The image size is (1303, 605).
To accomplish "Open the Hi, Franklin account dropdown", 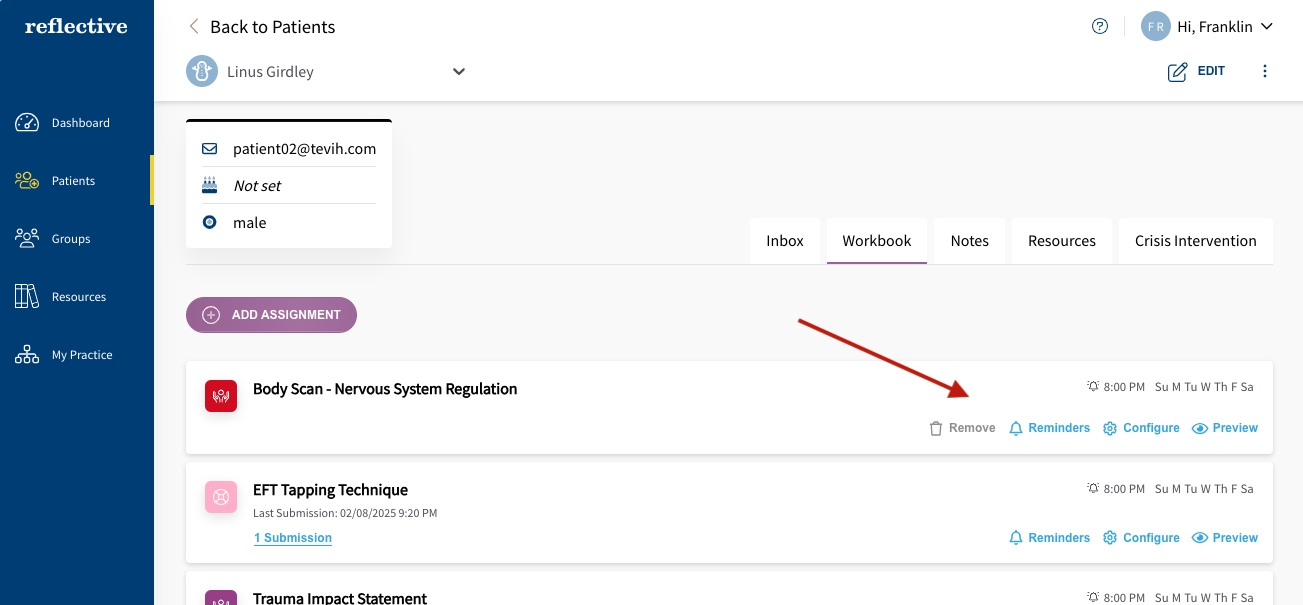I will coord(1207,26).
